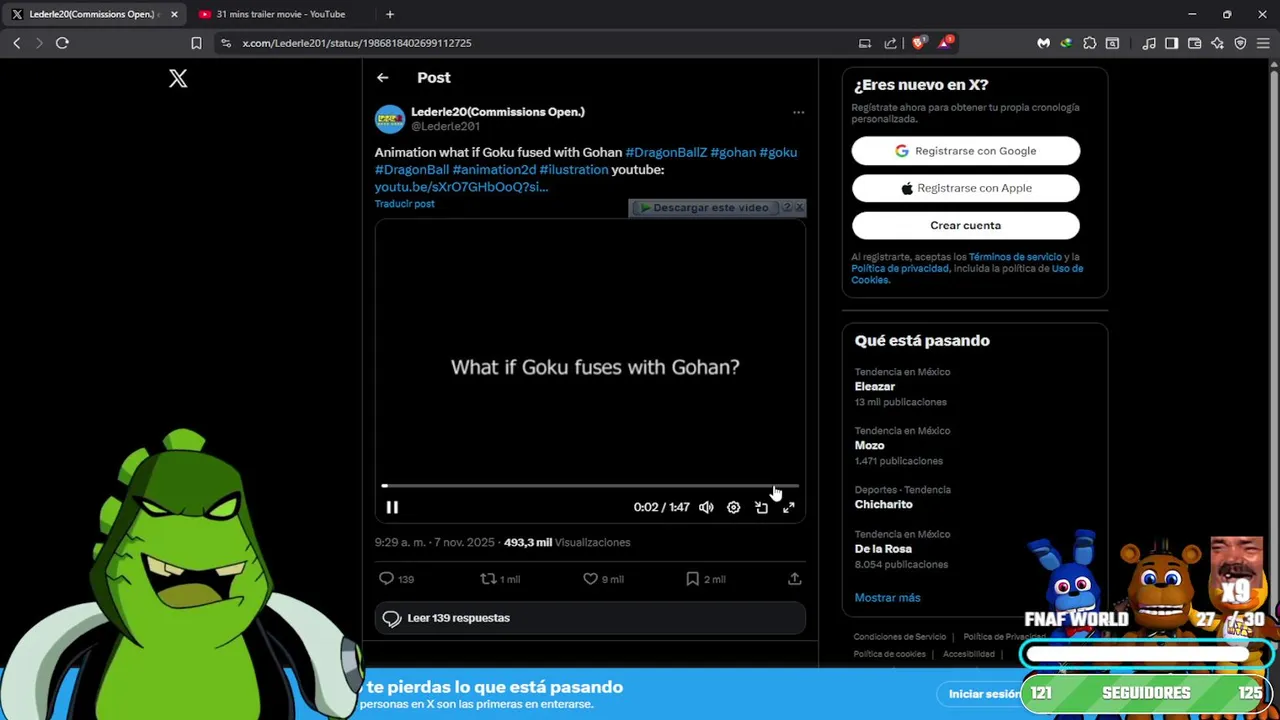Like the post with the heart icon
The image size is (1280, 720).
pyautogui.click(x=590, y=579)
